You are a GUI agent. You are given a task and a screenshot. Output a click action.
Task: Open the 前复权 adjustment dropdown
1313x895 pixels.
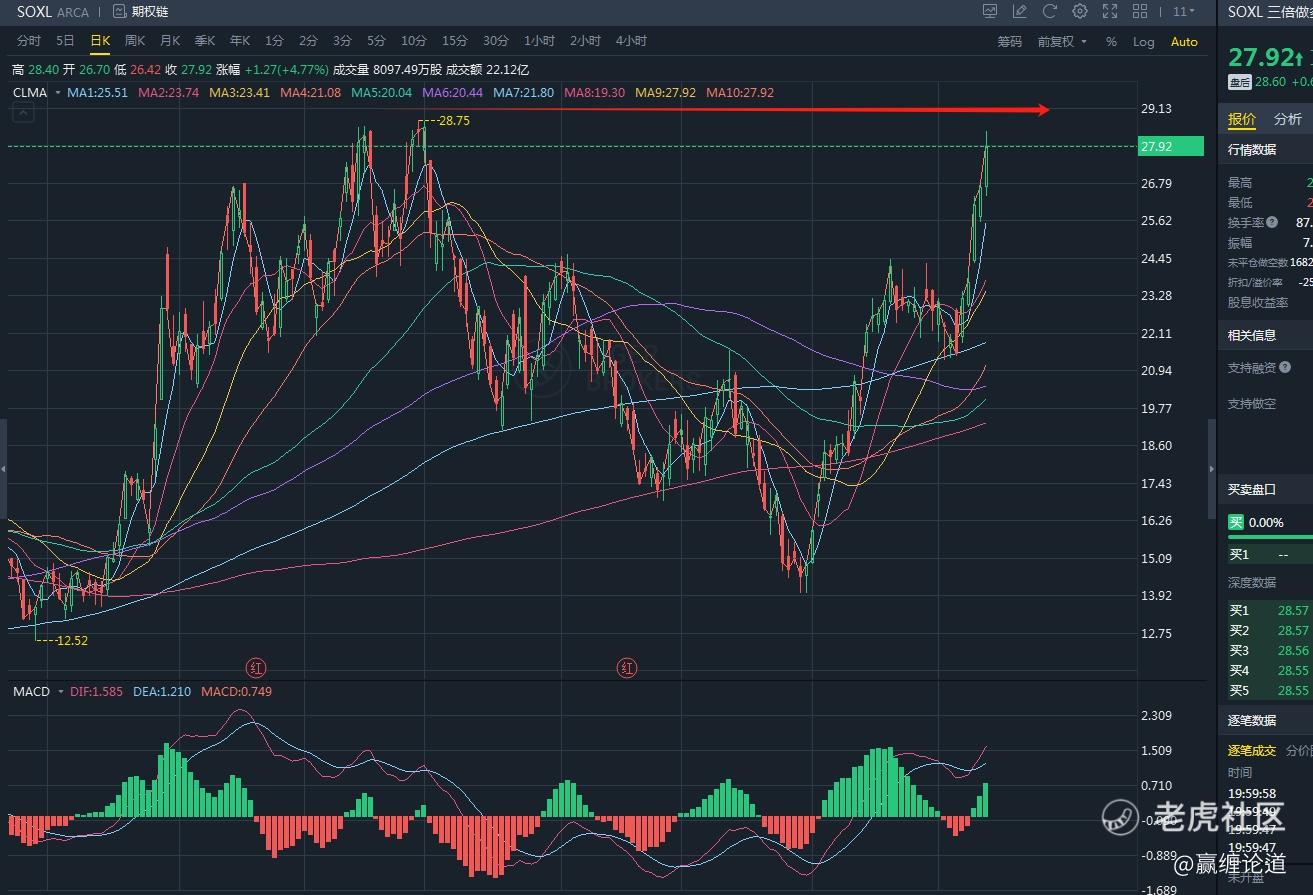(x=1062, y=42)
